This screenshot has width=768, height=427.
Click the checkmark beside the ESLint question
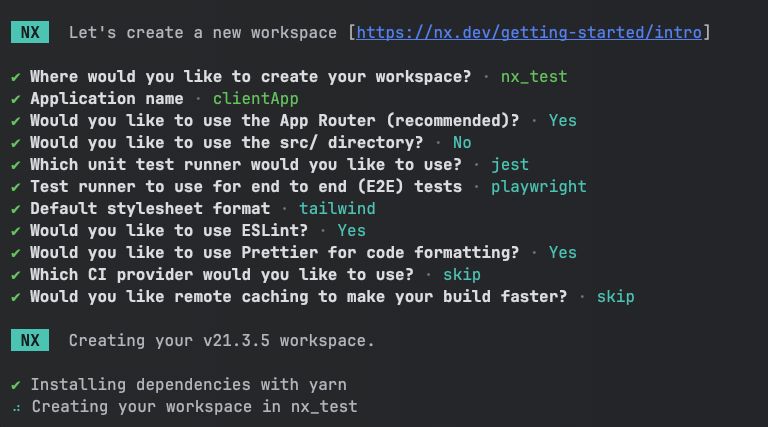click(16, 231)
